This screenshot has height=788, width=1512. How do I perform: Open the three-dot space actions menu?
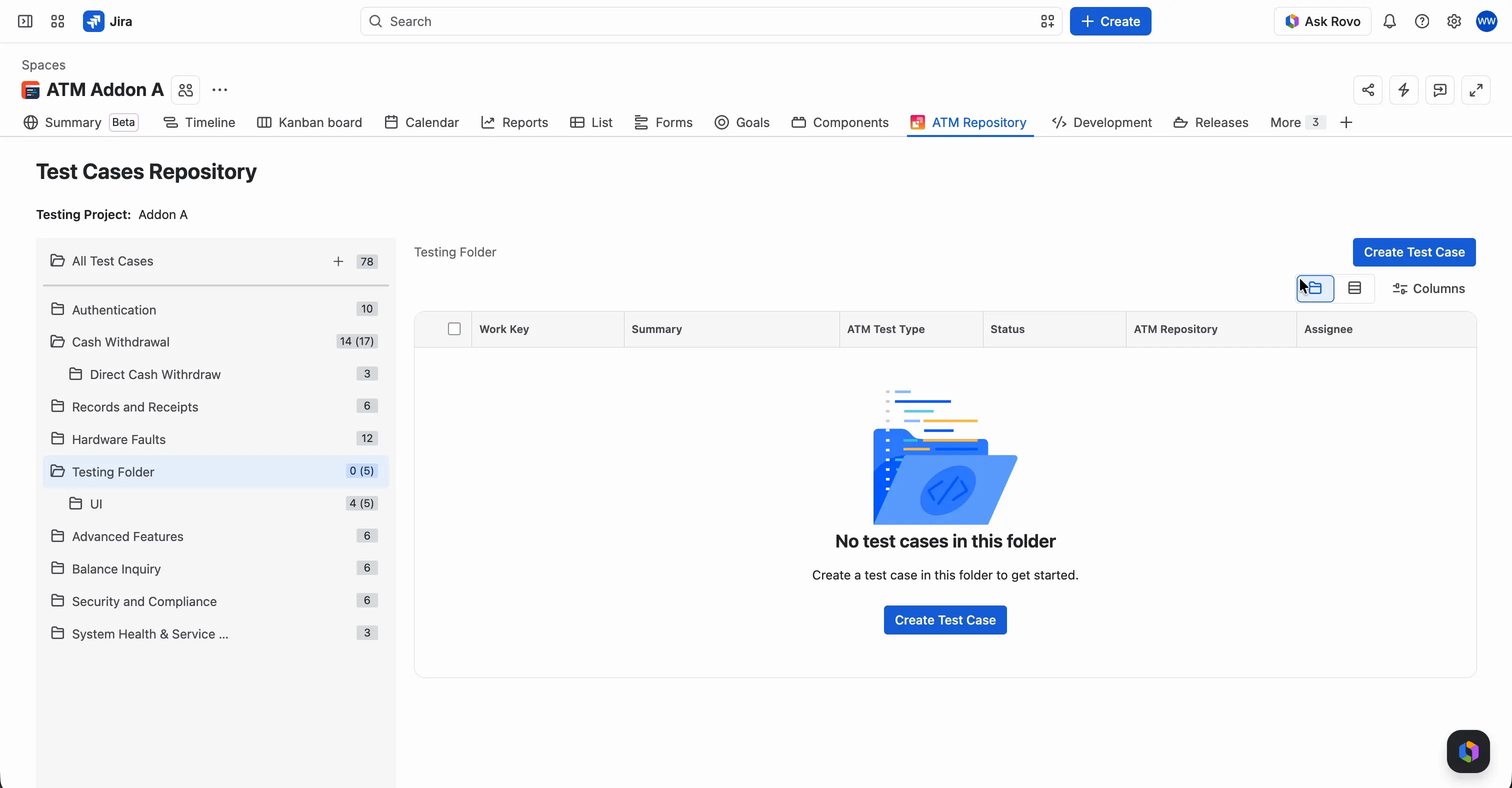(x=219, y=90)
